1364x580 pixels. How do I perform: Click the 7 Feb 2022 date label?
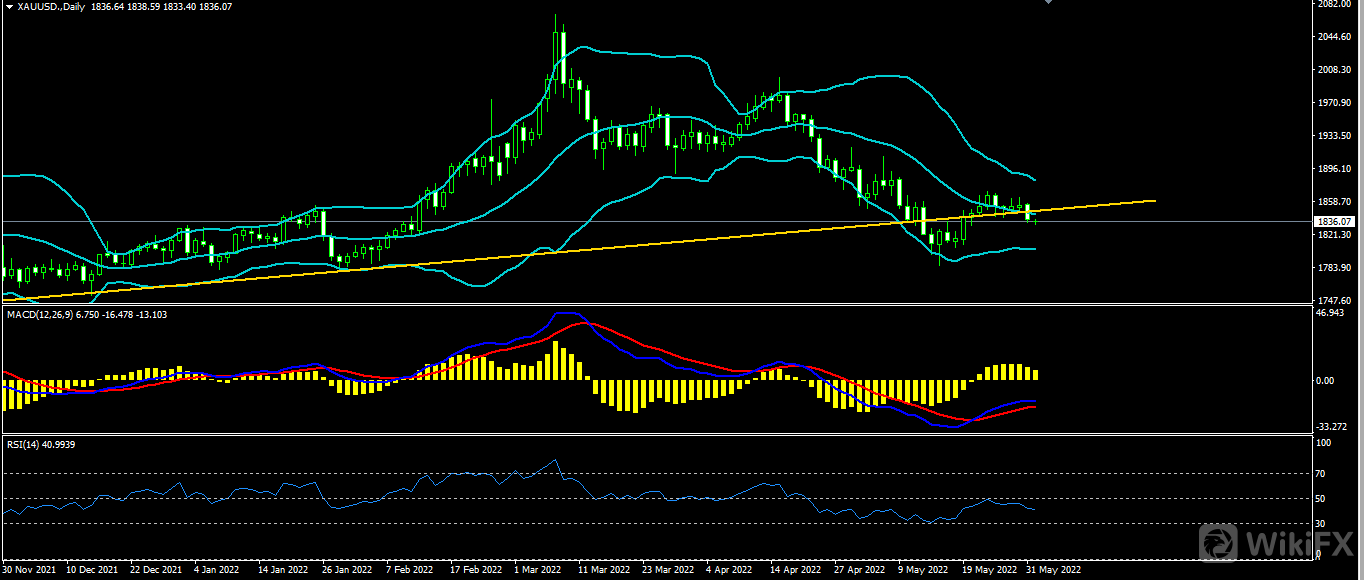410,570
